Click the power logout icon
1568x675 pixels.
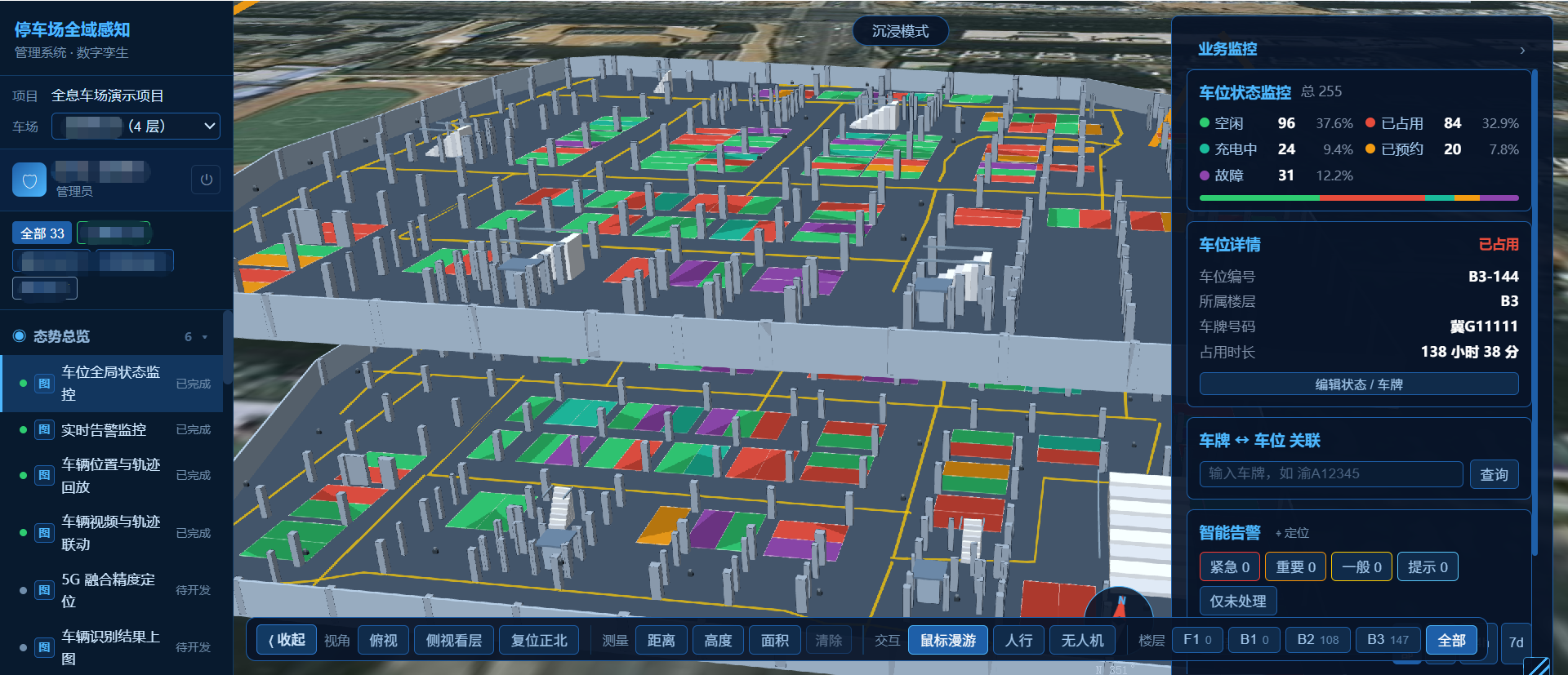pos(206,180)
